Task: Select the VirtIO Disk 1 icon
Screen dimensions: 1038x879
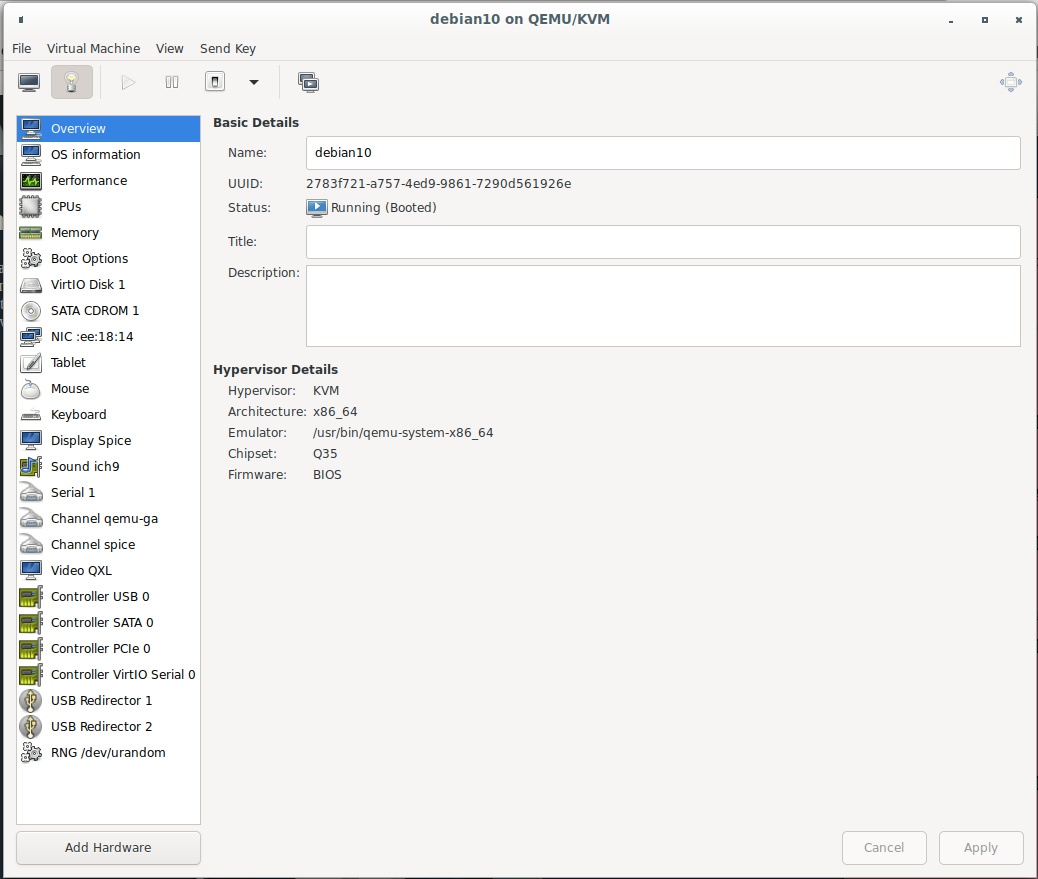Action: (31, 285)
